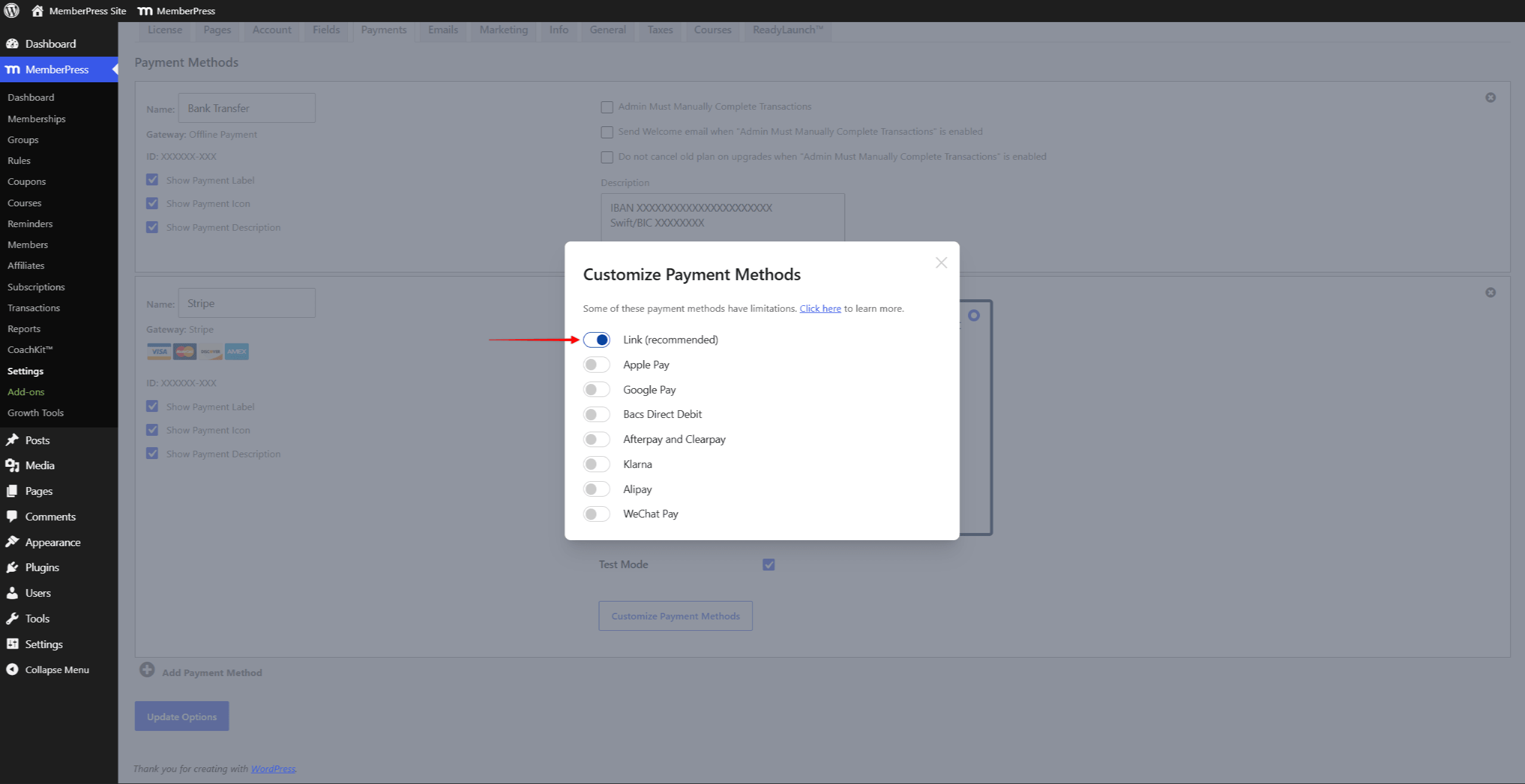Click the Discover card icon

tap(211, 352)
